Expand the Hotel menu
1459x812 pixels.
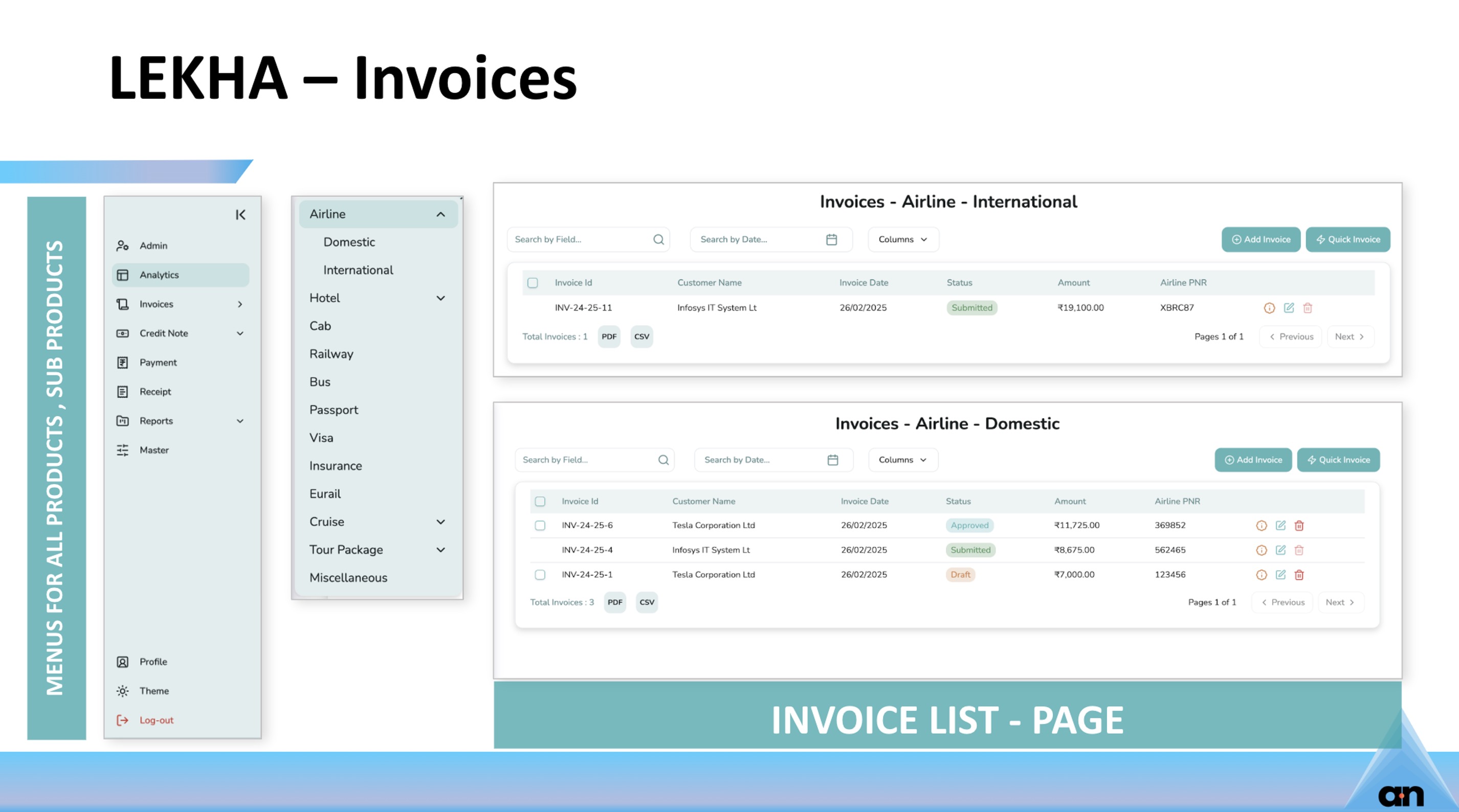tap(440, 298)
